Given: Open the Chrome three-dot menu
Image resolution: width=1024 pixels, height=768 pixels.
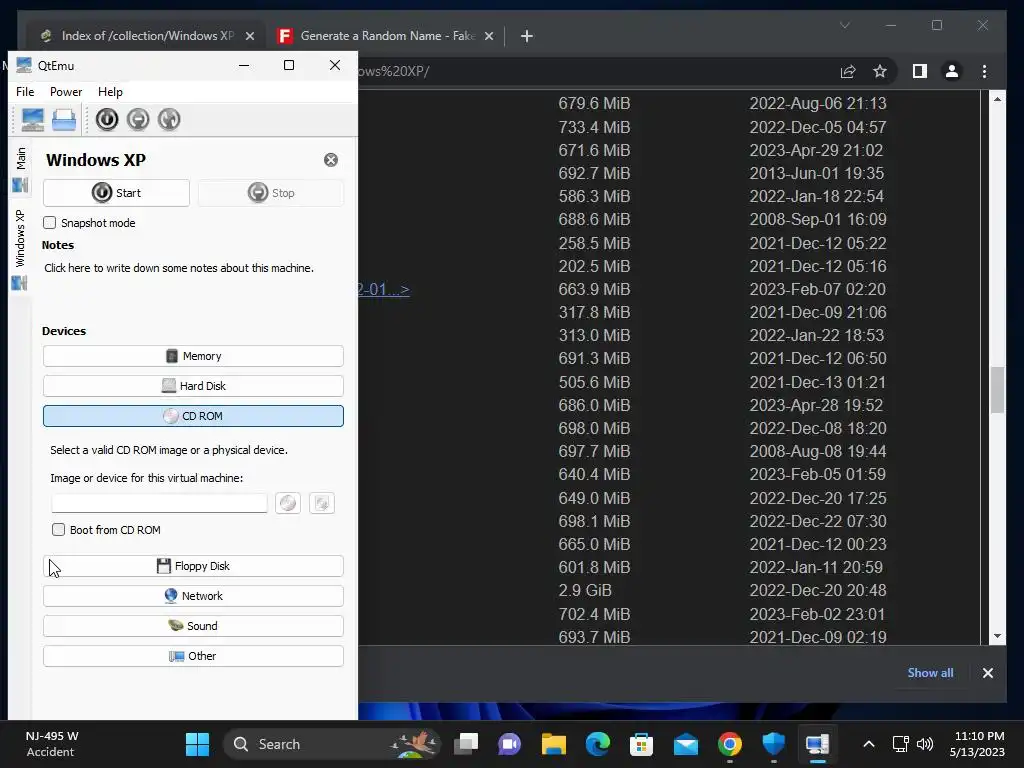Looking at the screenshot, I should tap(985, 71).
